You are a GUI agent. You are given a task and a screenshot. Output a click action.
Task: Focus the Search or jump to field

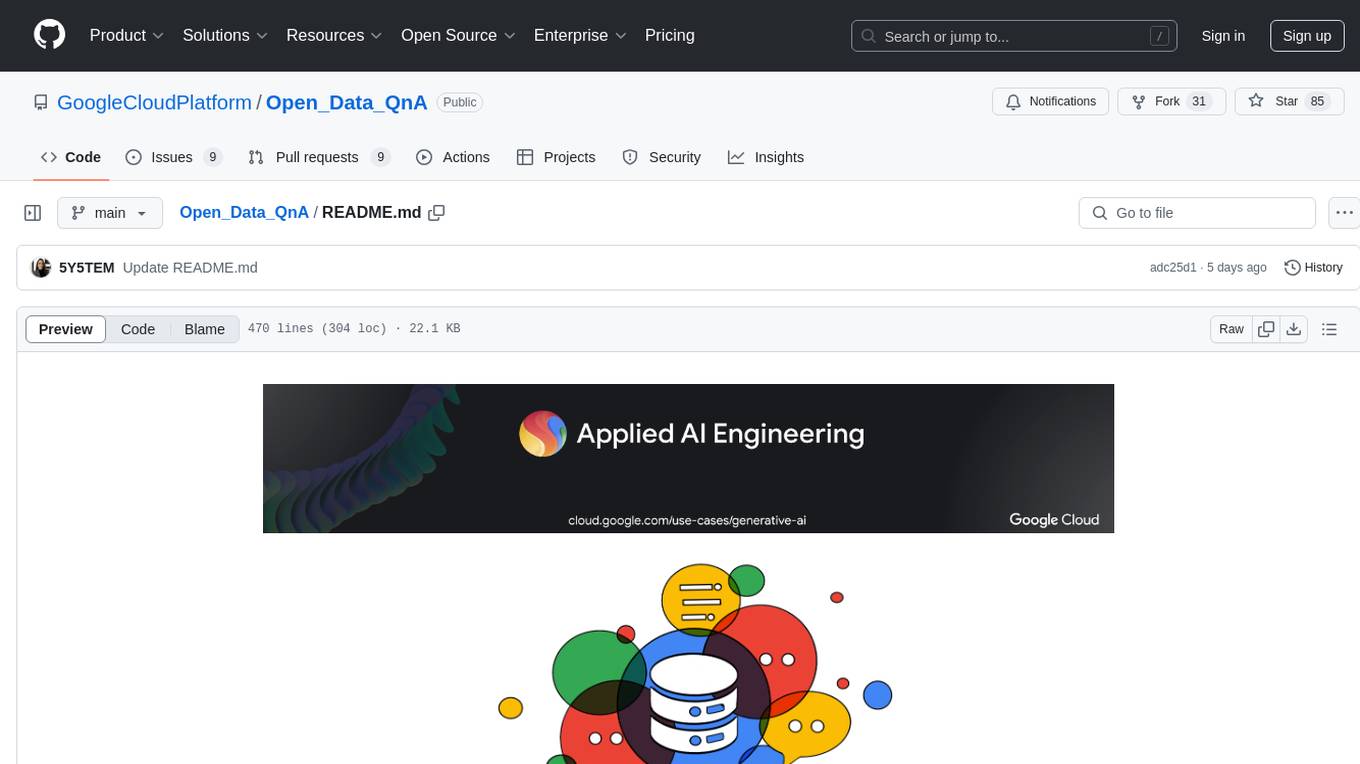(1013, 36)
